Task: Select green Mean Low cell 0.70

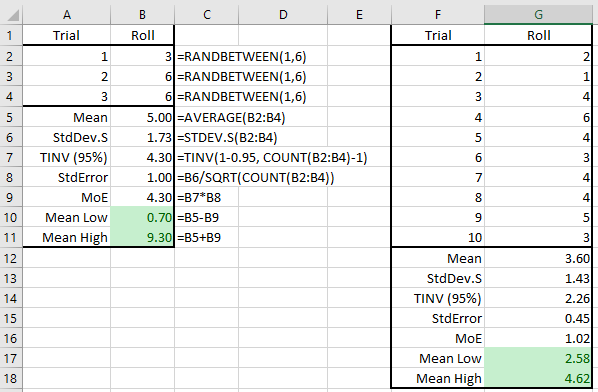Action: pos(142,217)
